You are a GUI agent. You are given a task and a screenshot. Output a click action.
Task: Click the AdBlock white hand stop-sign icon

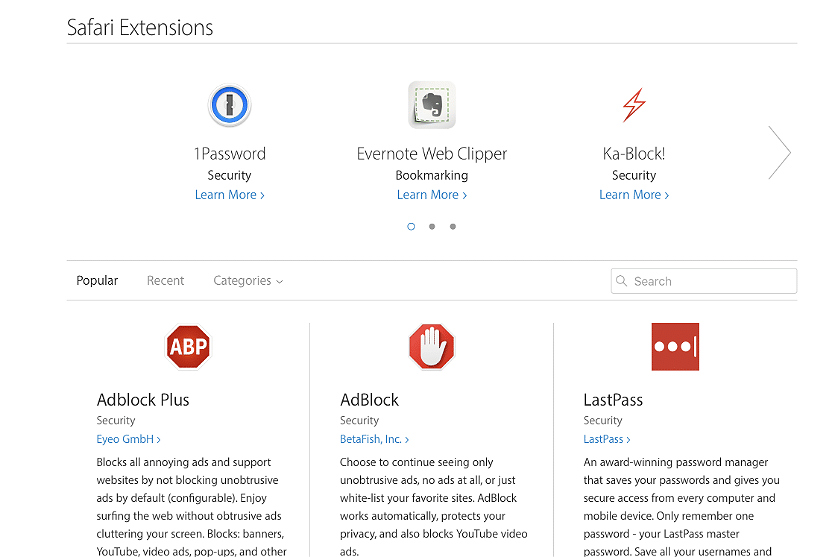click(431, 347)
